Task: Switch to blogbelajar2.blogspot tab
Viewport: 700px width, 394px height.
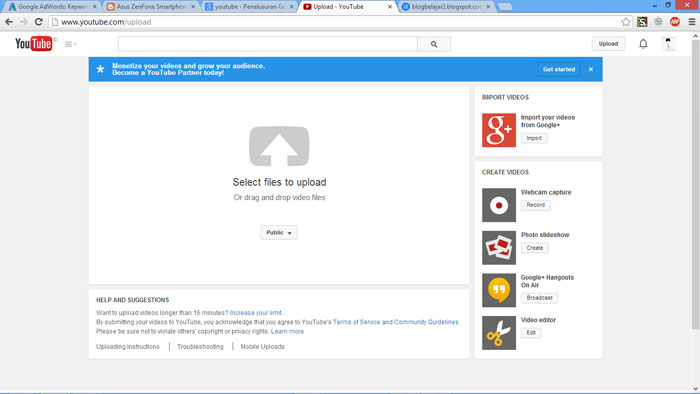Action: [x=445, y=7]
